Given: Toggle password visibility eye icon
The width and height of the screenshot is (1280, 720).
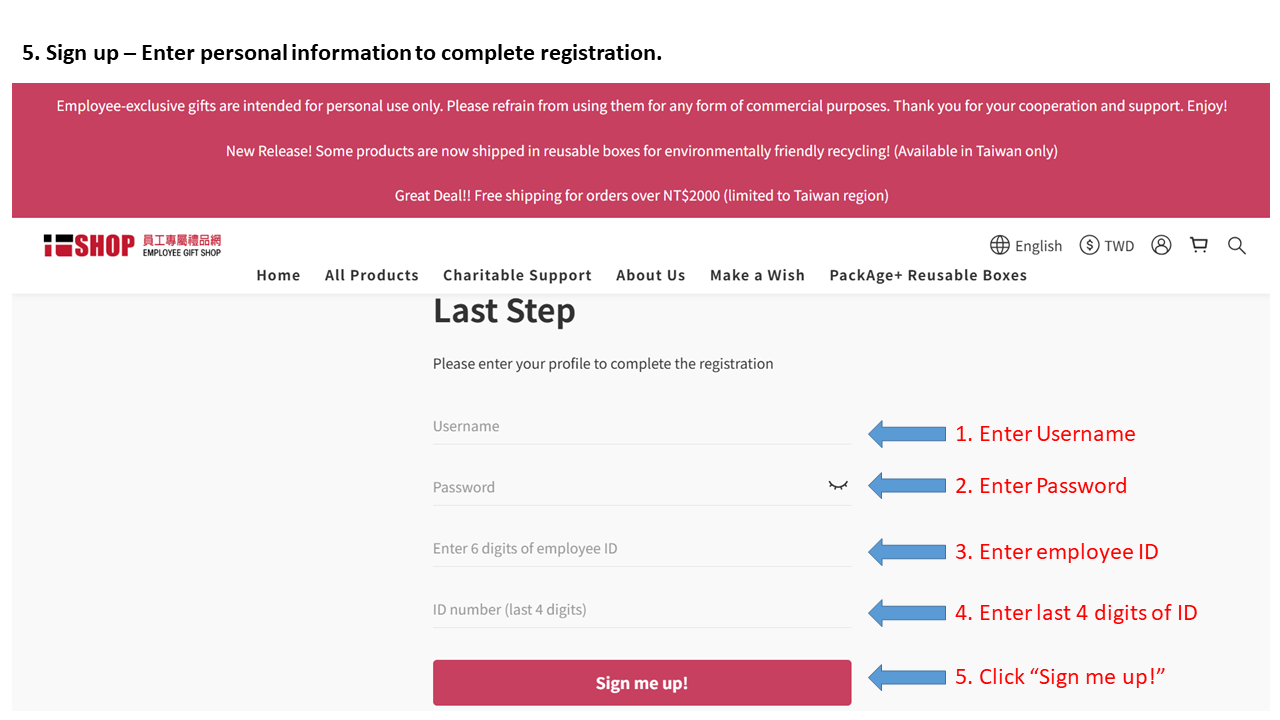Looking at the screenshot, I should [838, 486].
